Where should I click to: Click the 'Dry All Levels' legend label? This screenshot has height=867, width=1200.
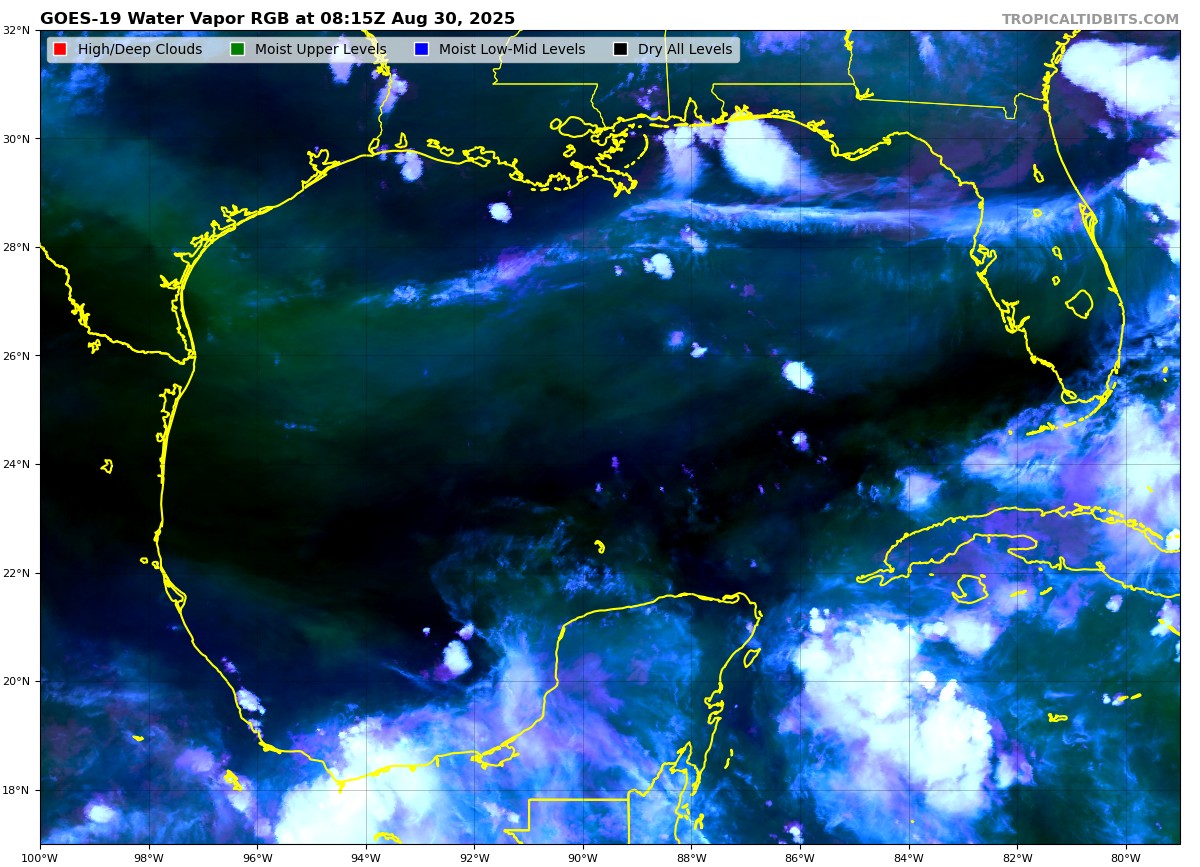(685, 50)
